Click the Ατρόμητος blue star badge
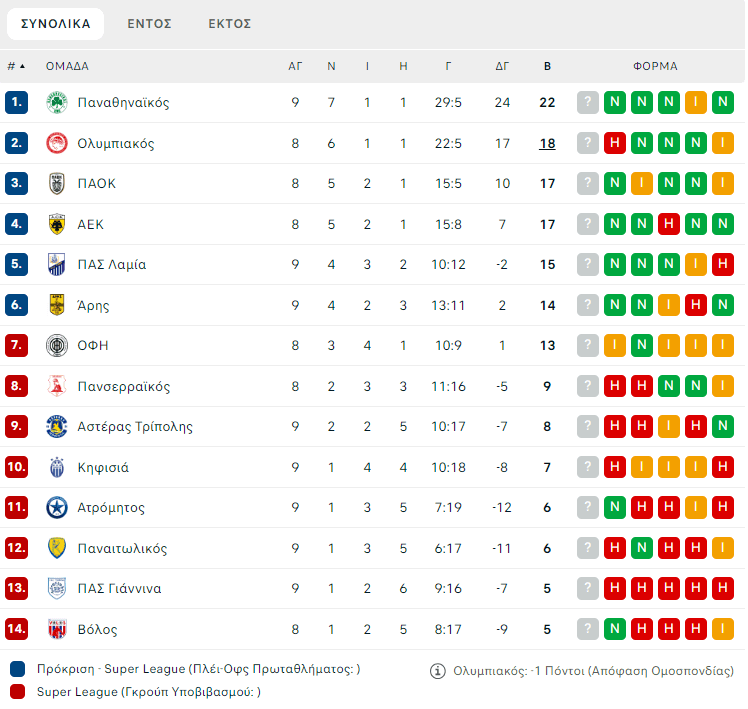748x709 pixels. (57, 508)
